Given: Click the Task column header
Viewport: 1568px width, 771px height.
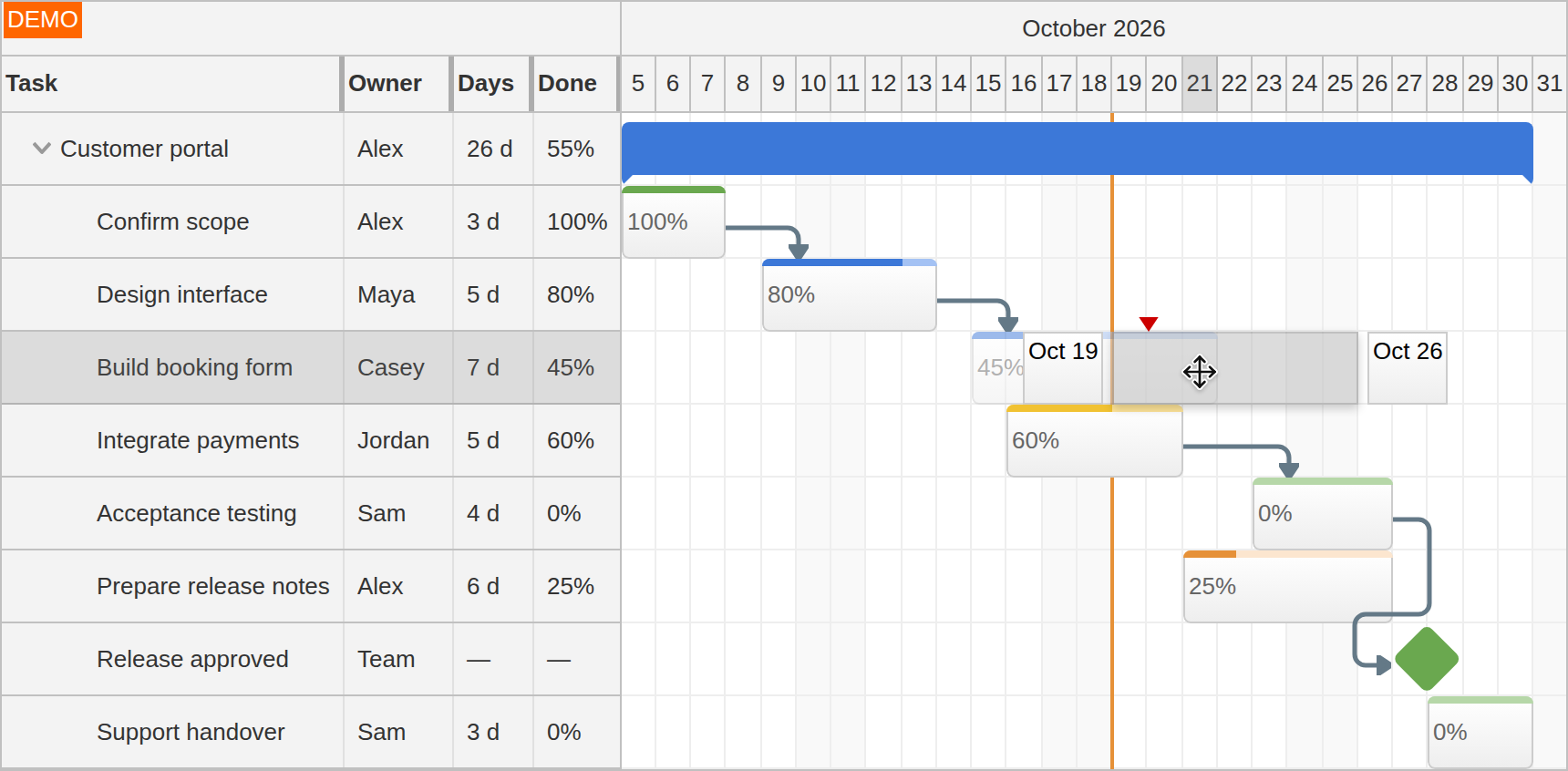Looking at the screenshot, I should click(171, 84).
